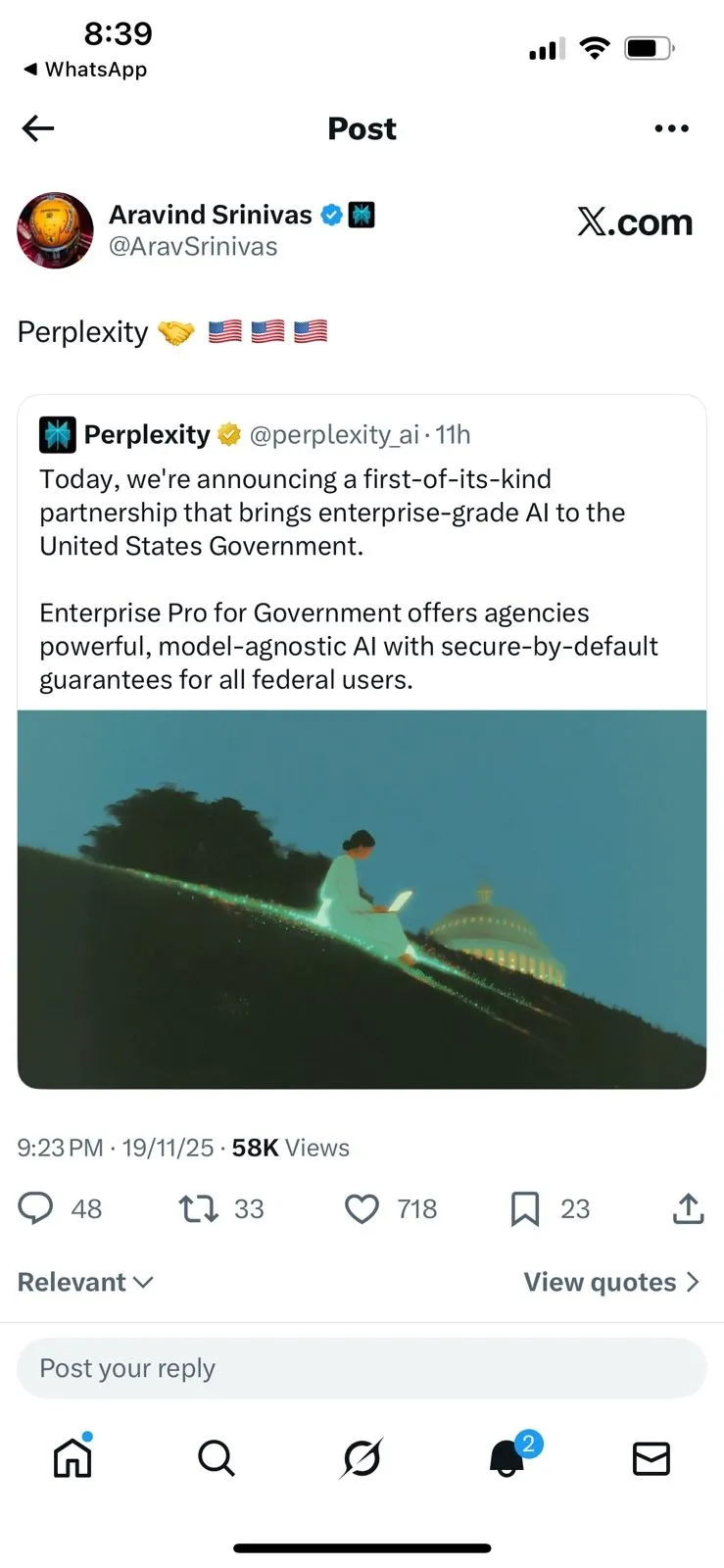This screenshot has width=724, height=1568.
Task: Open the Grok tab icon
Action: tap(362, 1457)
